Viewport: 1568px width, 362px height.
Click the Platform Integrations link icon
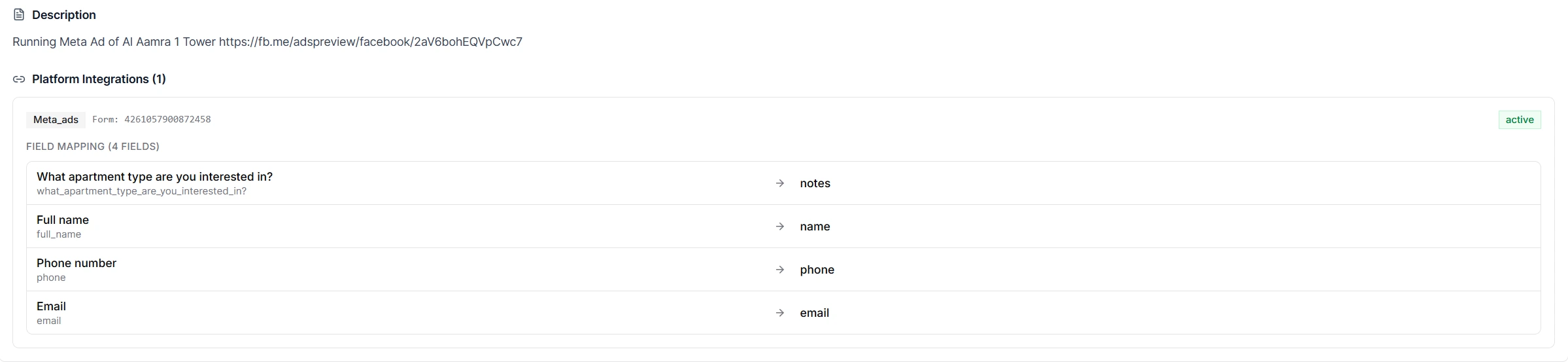[x=19, y=79]
